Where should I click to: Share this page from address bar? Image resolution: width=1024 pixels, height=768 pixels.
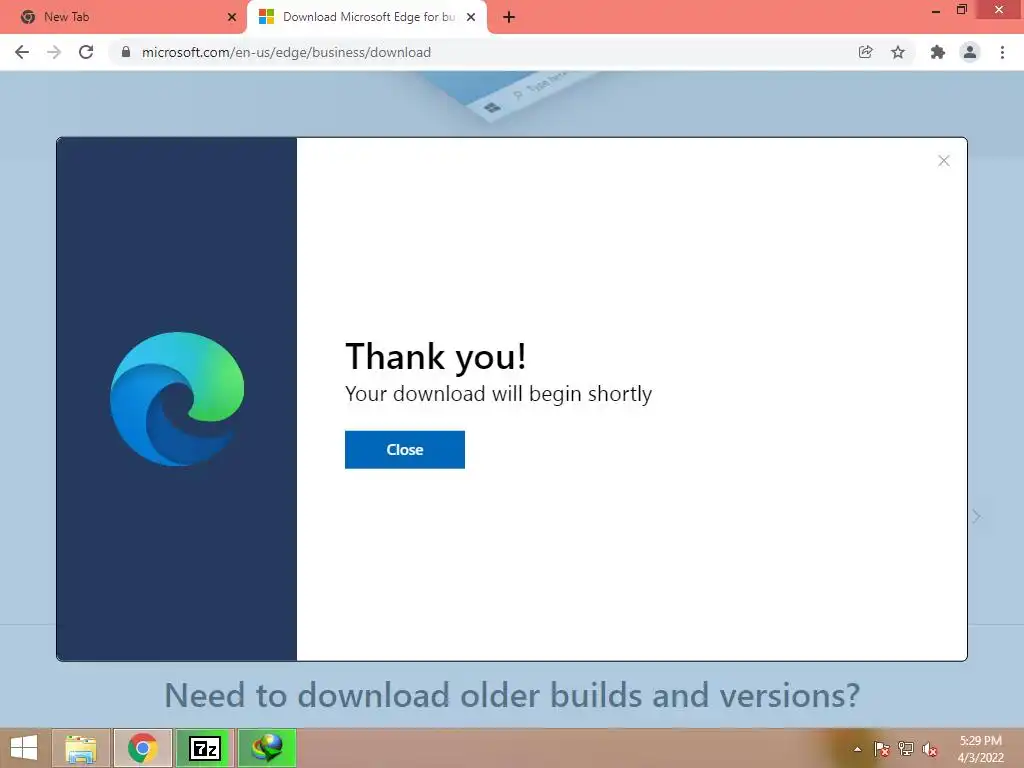[865, 52]
